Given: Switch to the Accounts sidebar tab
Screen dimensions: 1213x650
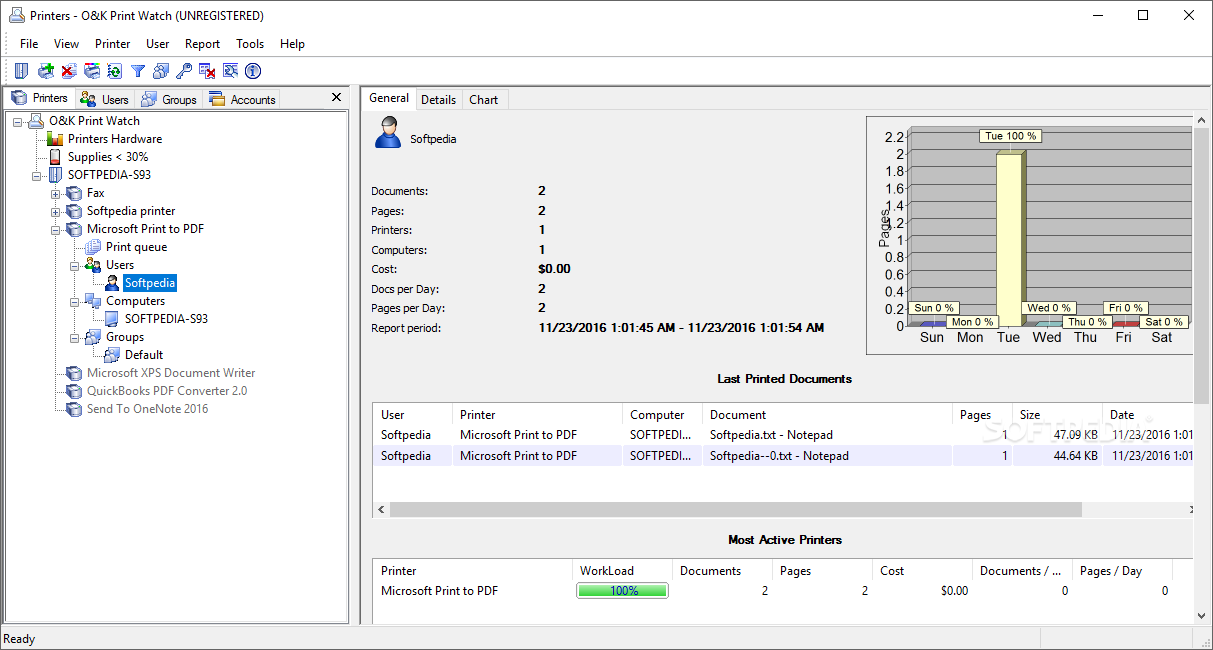Looking at the screenshot, I should point(242,99).
